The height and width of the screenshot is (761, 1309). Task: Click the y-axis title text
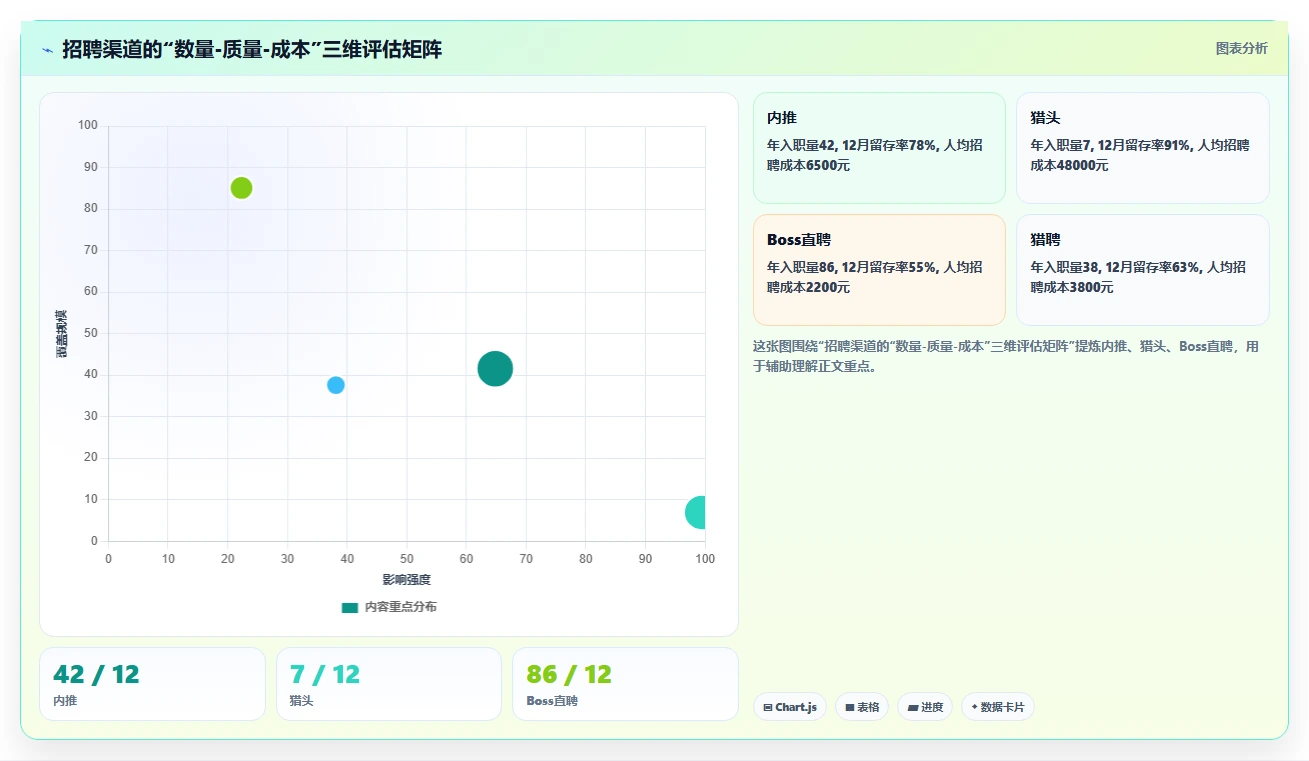(x=61, y=334)
